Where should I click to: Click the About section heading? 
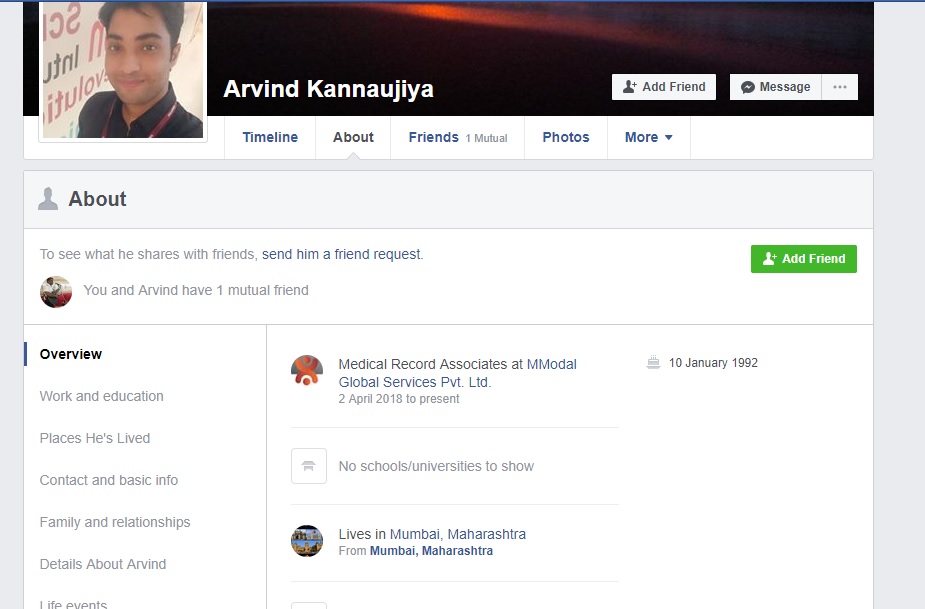[x=97, y=199]
